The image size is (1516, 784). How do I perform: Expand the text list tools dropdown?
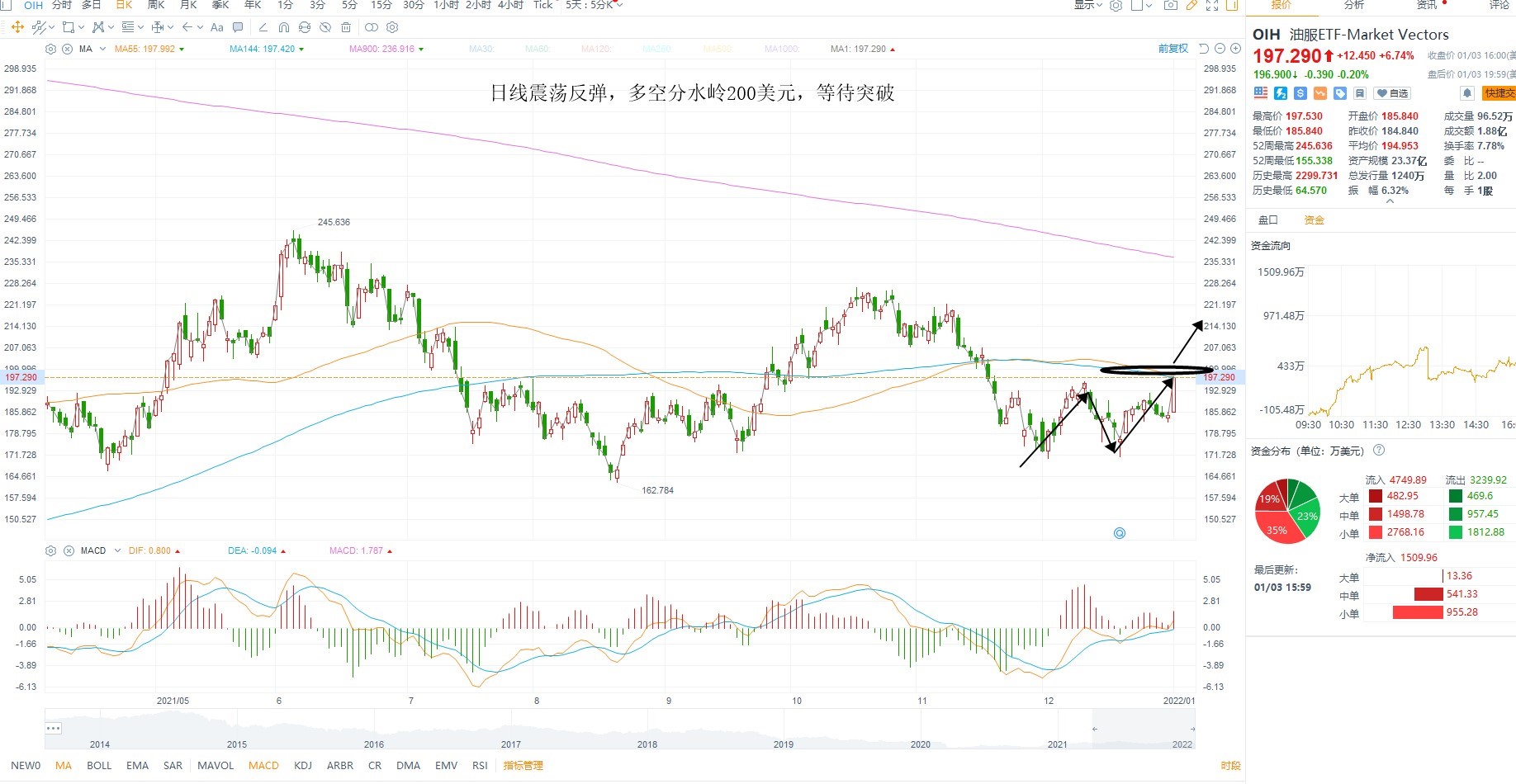tap(140, 27)
